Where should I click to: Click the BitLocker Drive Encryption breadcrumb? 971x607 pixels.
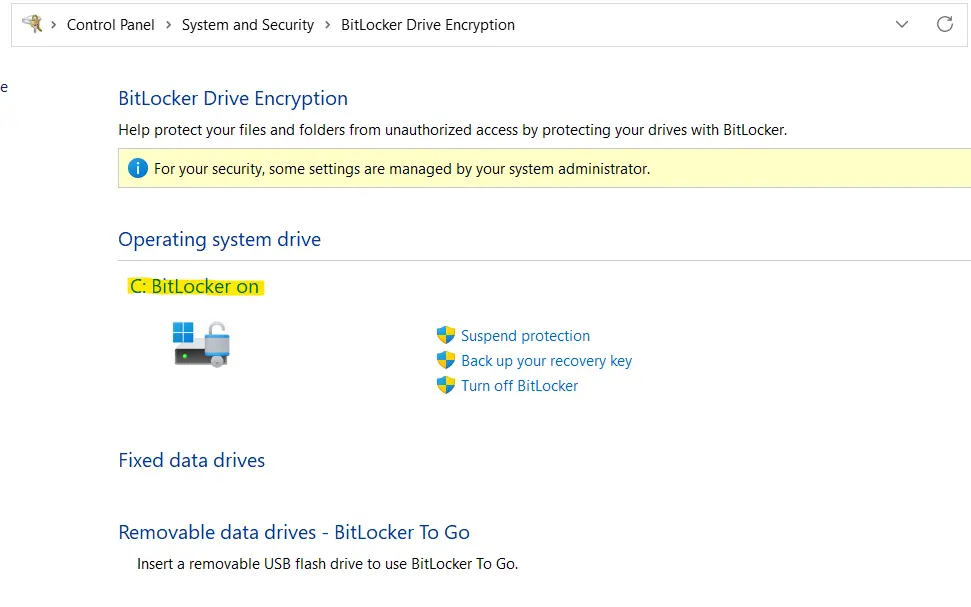pyautogui.click(x=427, y=24)
